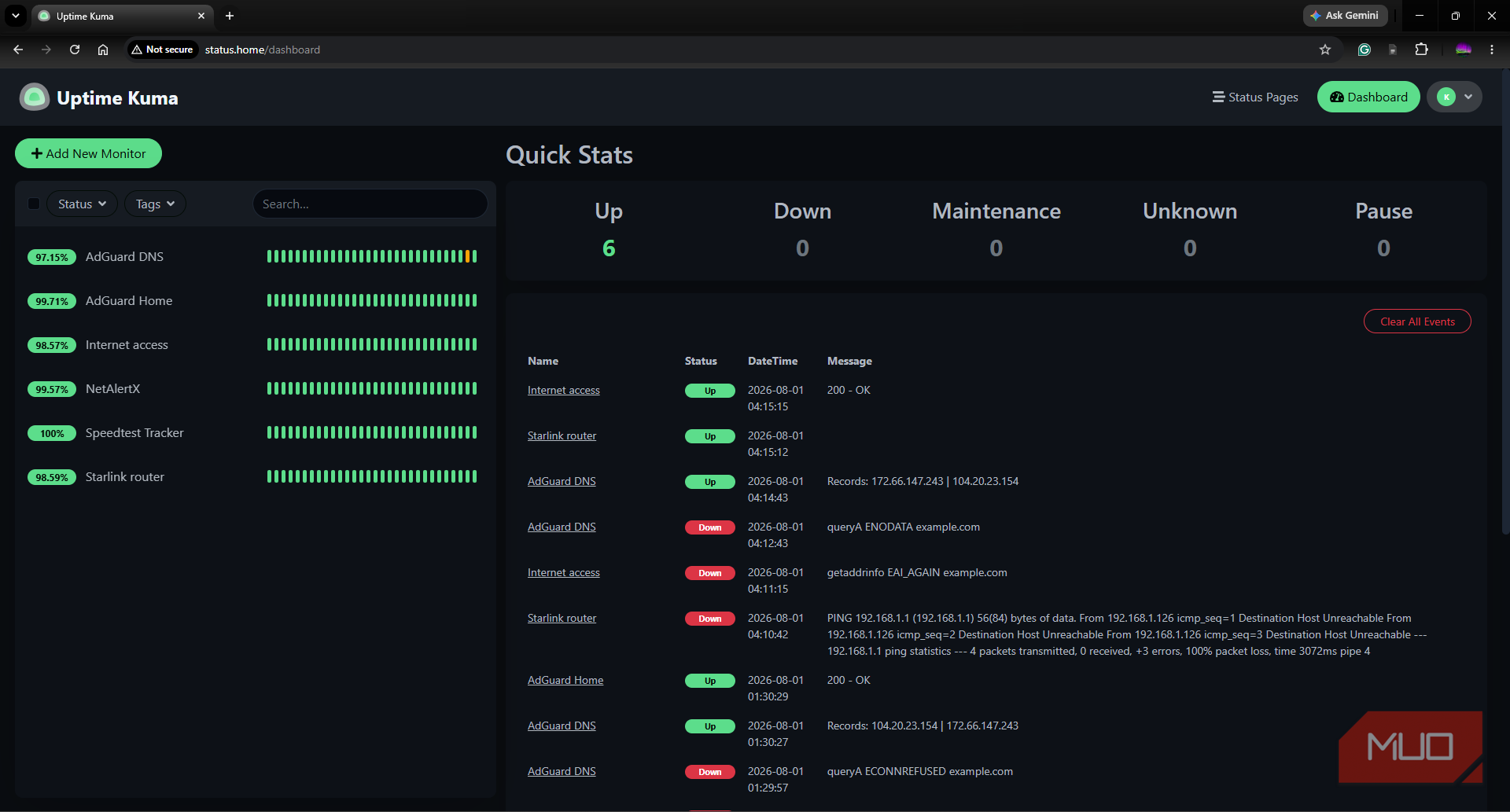Click the browser forward arrow
Screen dimensions: 1510x812
46,50
